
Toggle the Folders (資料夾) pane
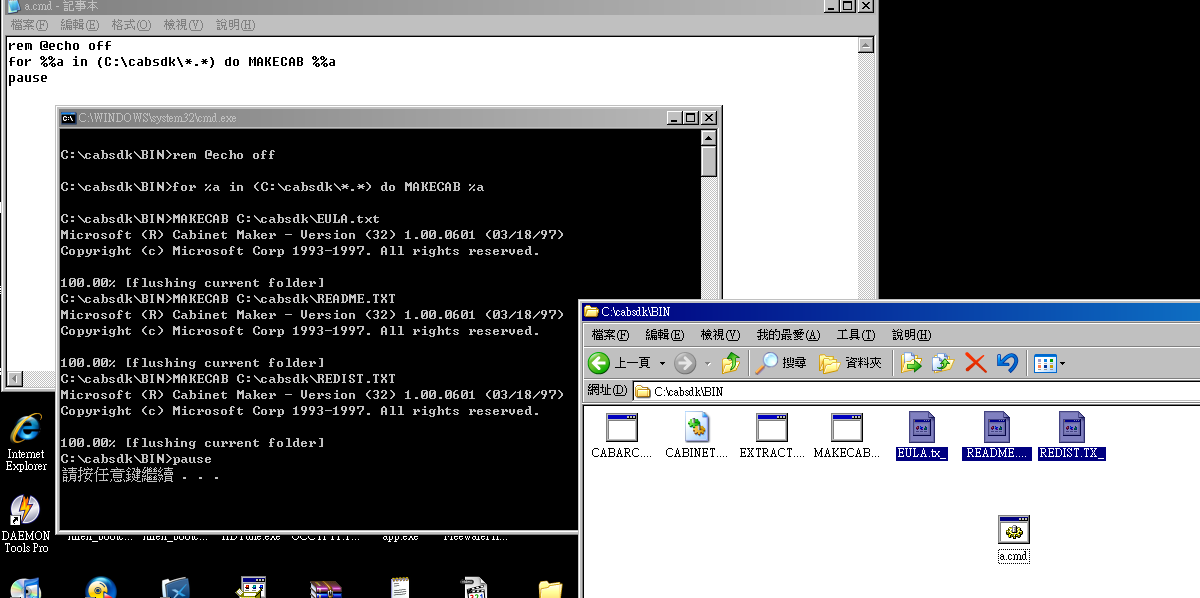(851, 363)
